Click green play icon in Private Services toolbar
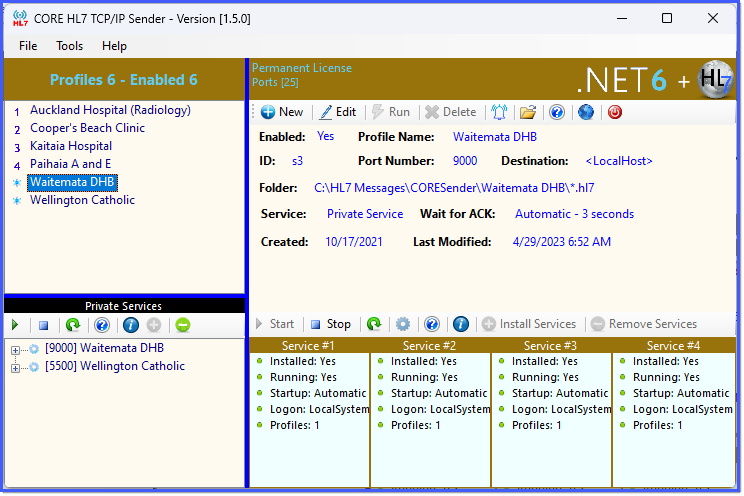744x496 pixels. point(15,326)
